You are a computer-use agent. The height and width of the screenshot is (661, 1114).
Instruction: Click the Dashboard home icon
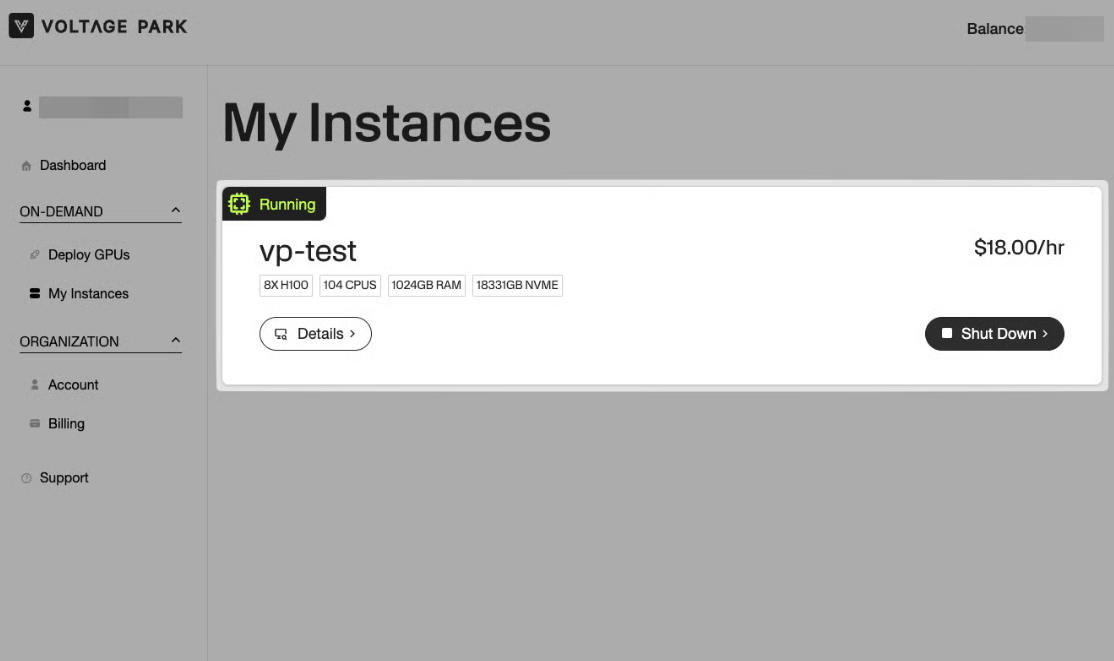click(27, 166)
